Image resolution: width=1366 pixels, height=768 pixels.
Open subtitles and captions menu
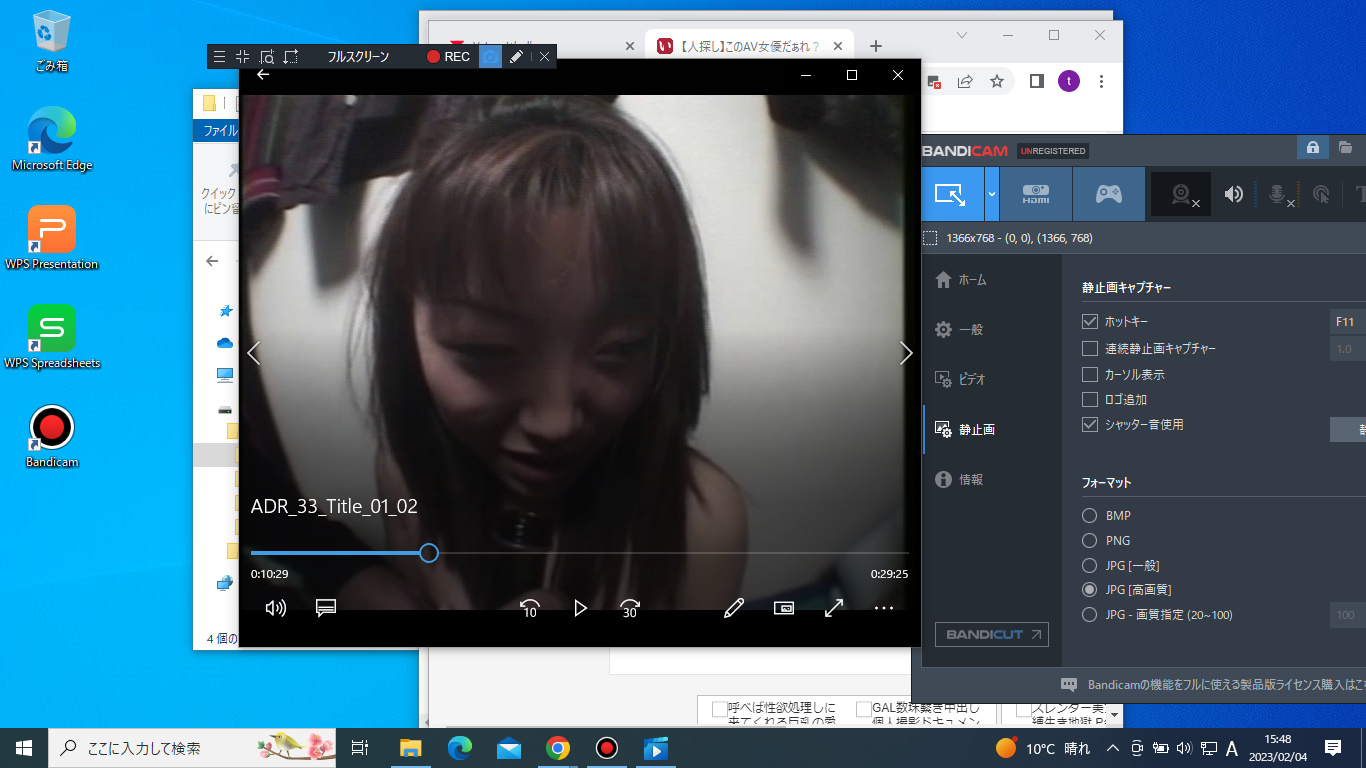coord(325,608)
